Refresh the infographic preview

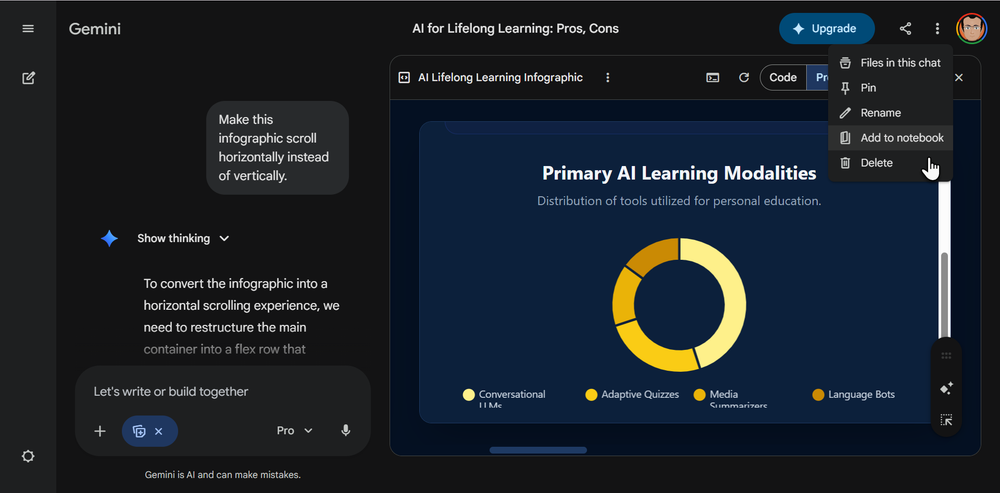pos(744,78)
